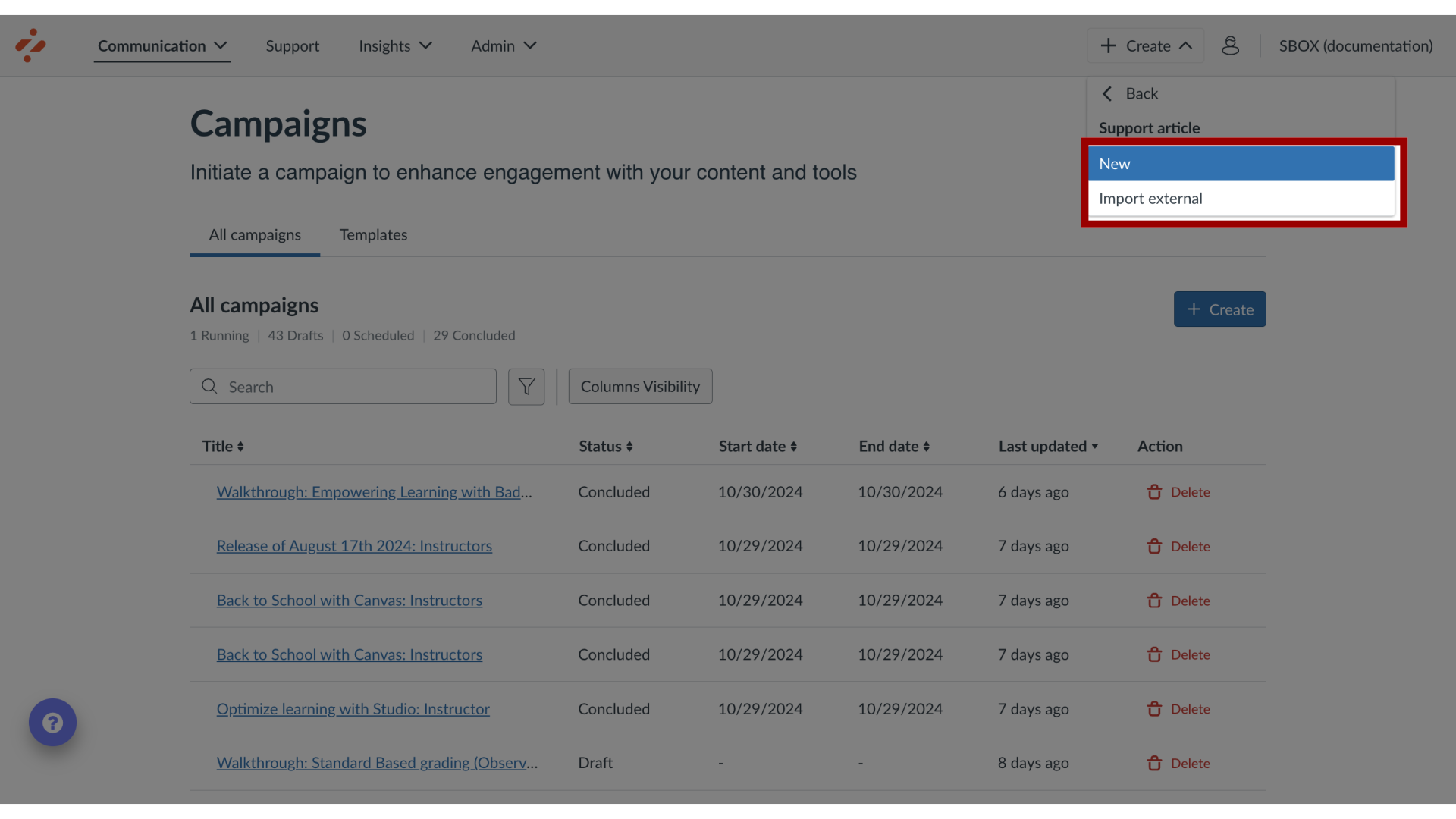Click the user profile icon

click(x=1230, y=45)
